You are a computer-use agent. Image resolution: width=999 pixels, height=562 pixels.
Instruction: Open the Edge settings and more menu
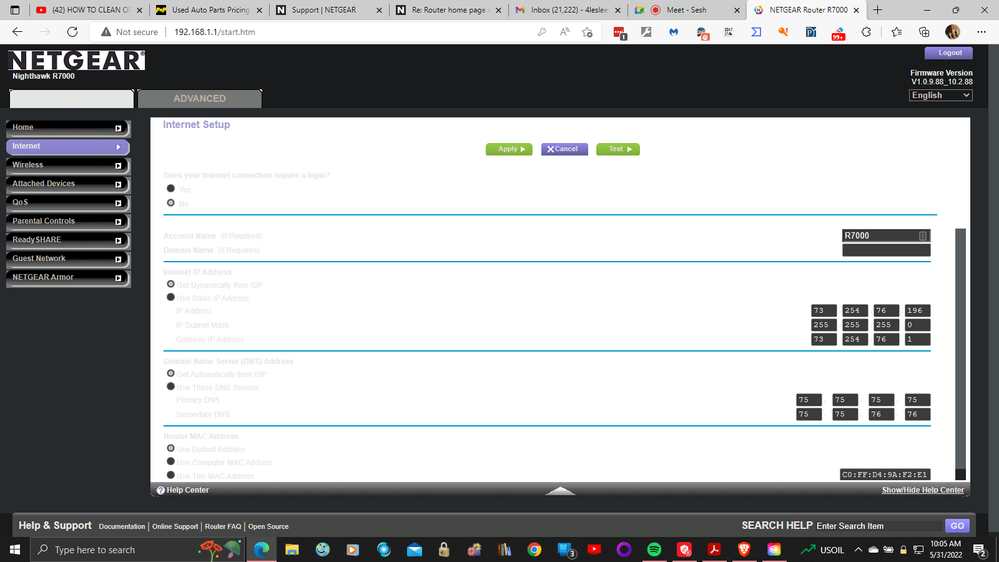(x=981, y=32)
